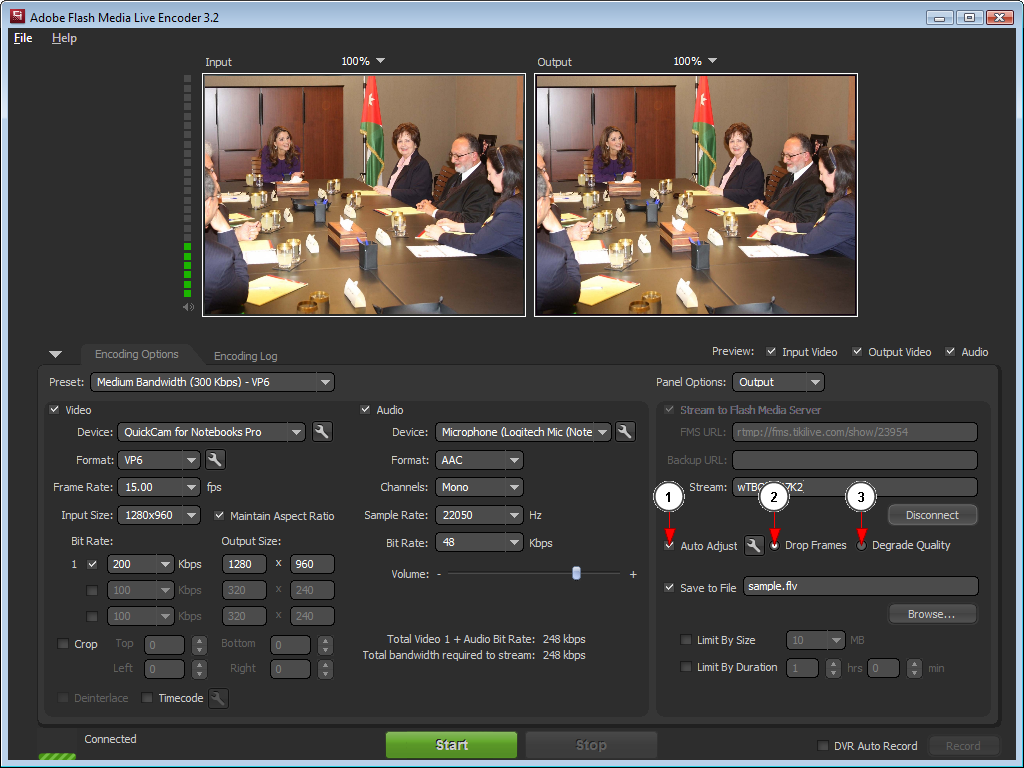Screen dimensions: 1024x768
Task: Open video Format VP6 dropdown
Action: pyautogui.click(x=159, y=460)
